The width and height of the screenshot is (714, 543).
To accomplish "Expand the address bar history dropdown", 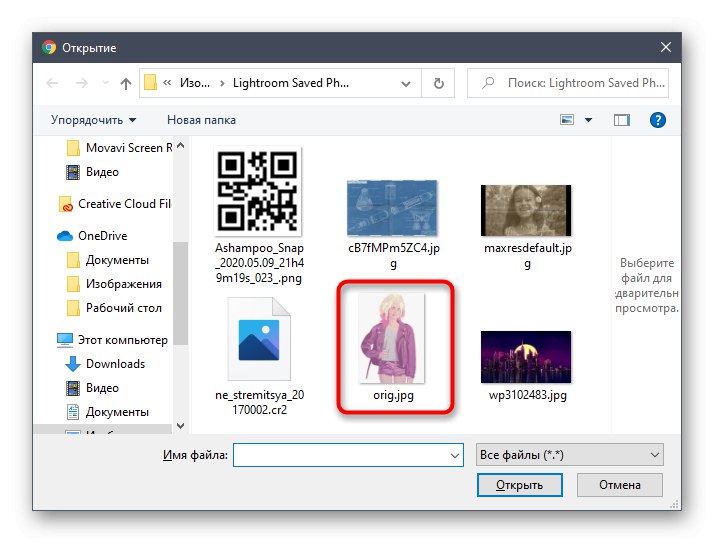I will [406, 83].
